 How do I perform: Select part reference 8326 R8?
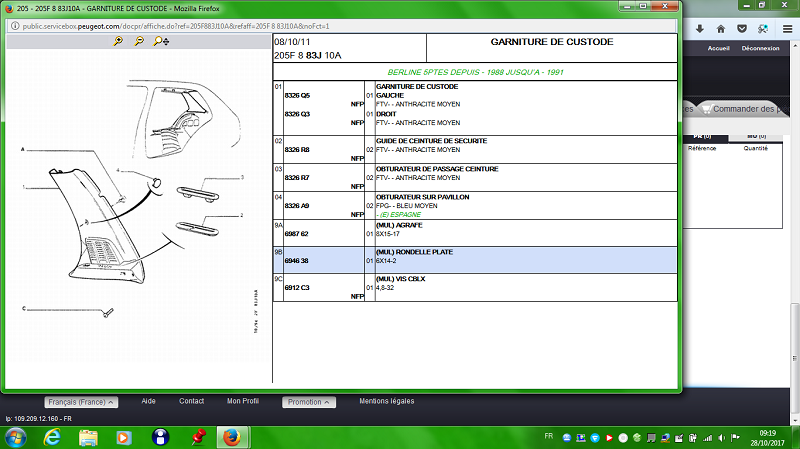point(297,149)
